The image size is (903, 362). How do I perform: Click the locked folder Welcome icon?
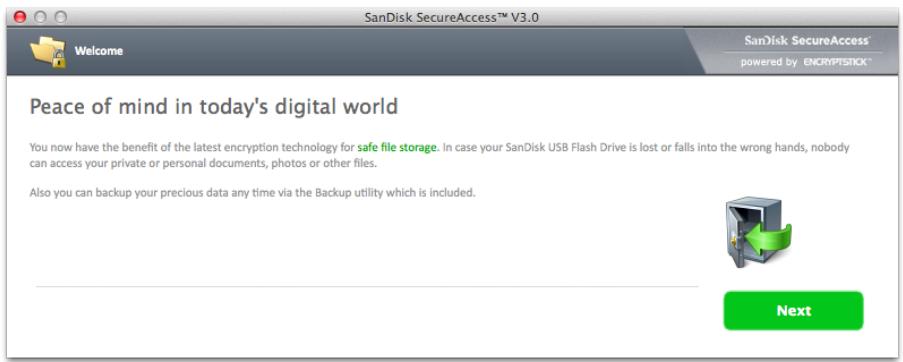point(48,52)
